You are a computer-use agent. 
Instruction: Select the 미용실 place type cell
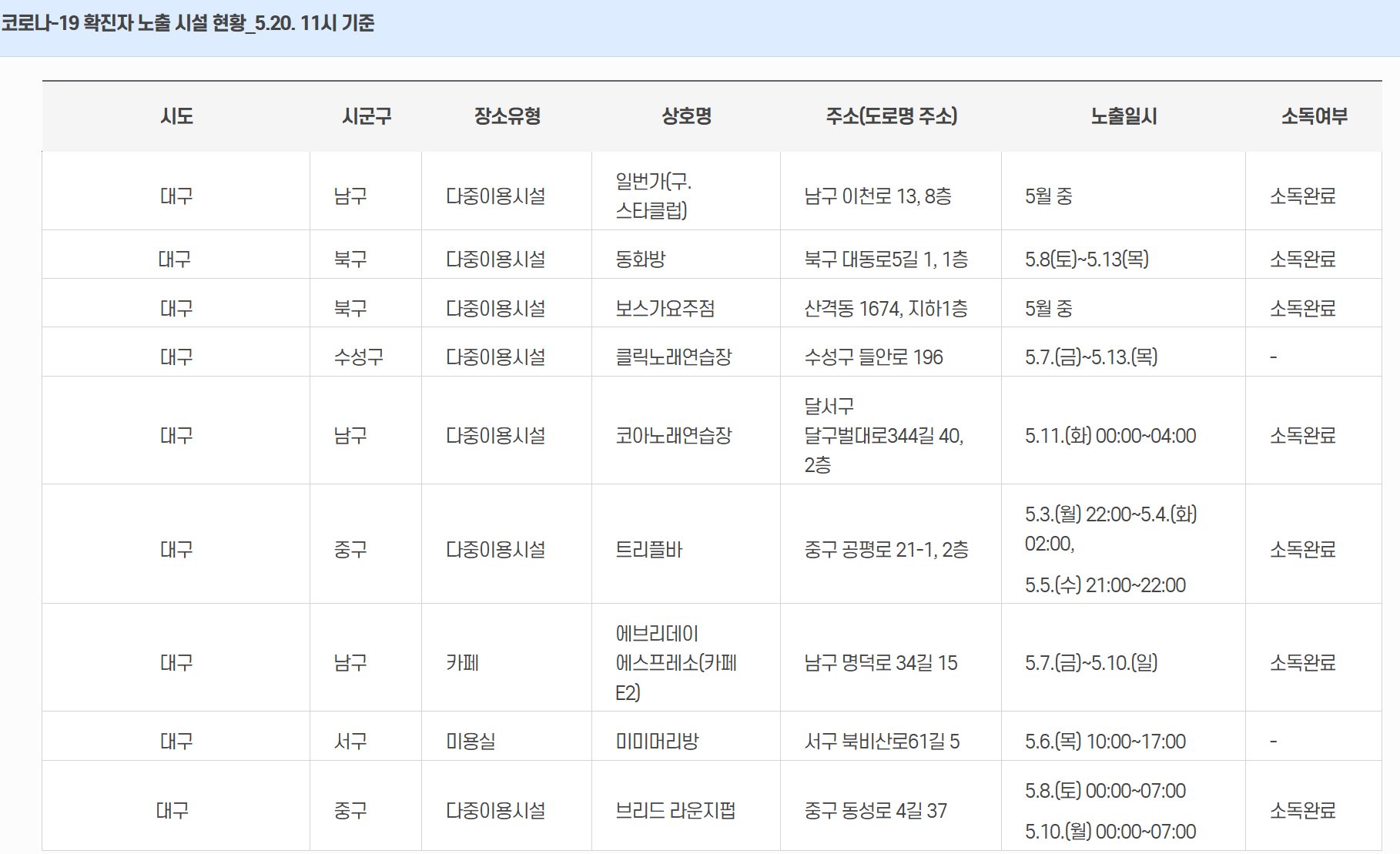(471, 742)
